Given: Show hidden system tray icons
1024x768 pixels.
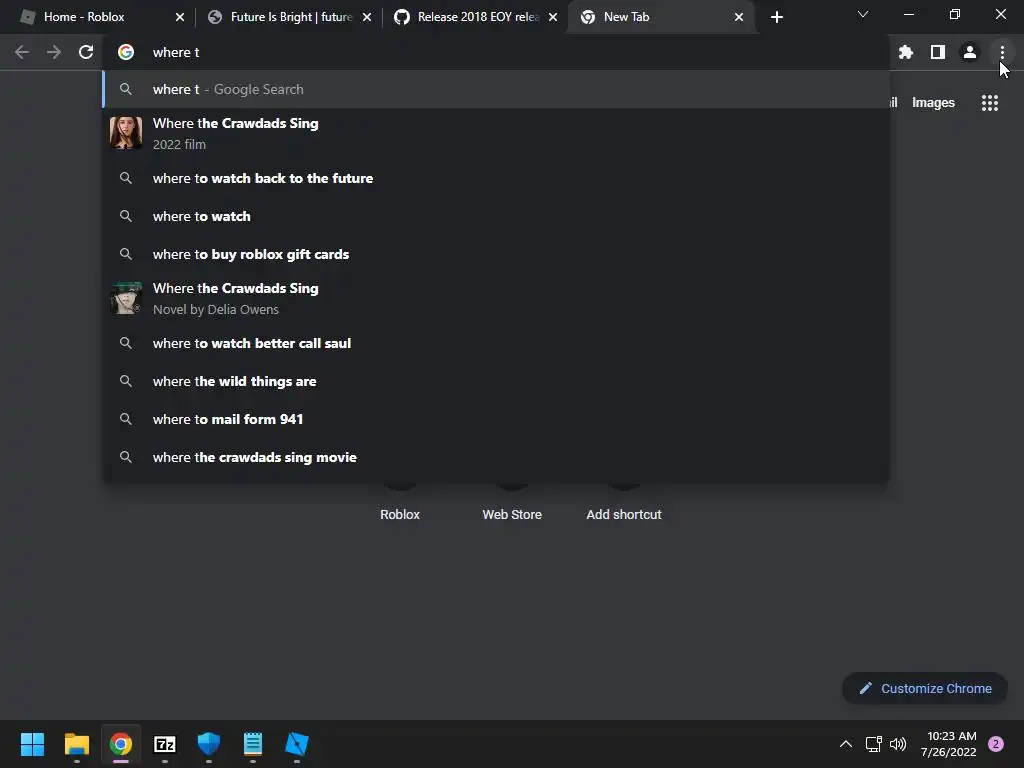Looking at the screenshot, I should 846,744.
